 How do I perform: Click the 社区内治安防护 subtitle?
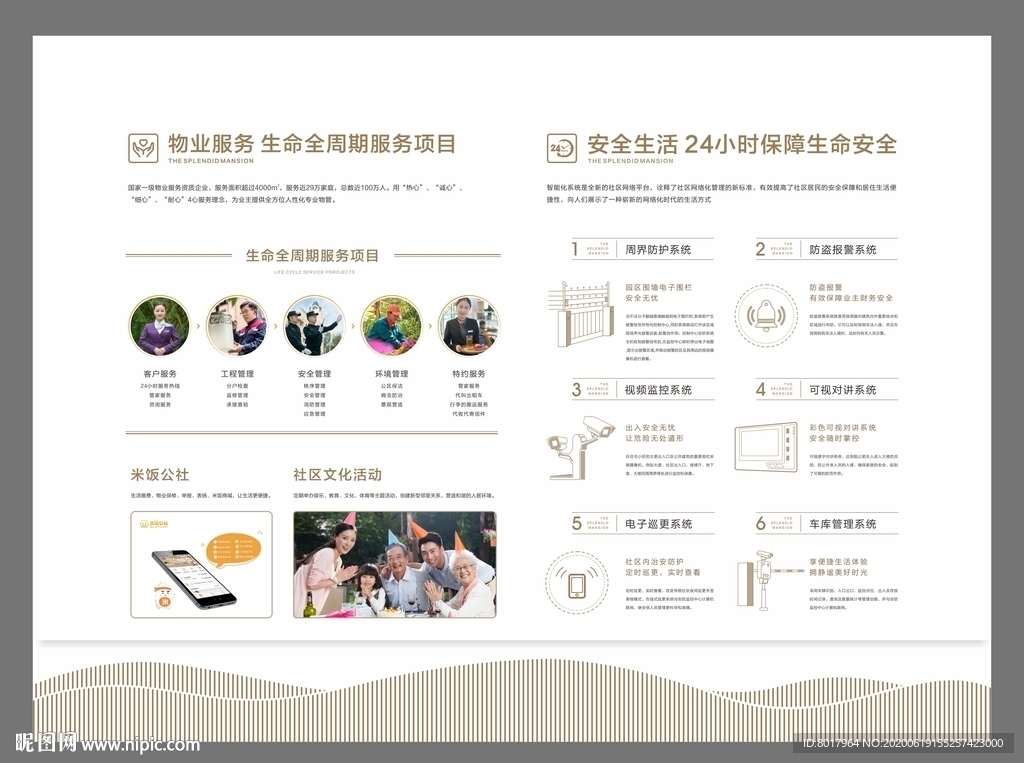pyautogui.click(x=654, y=561)
